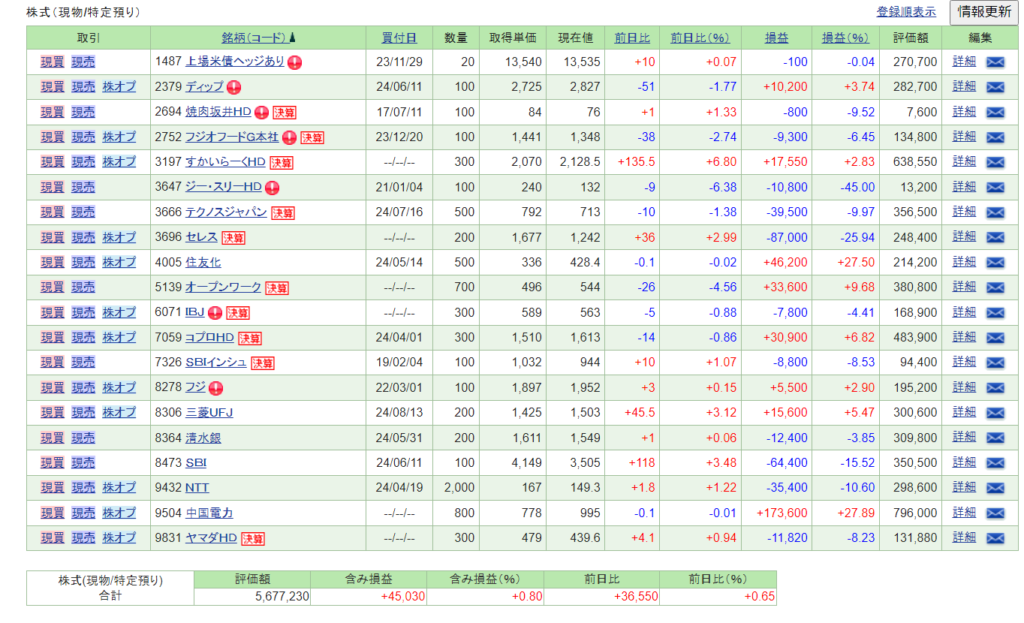Screen dimensions: 1024x623
Task: Open 株オプ for 中国電力
Action: coord(119,512)
